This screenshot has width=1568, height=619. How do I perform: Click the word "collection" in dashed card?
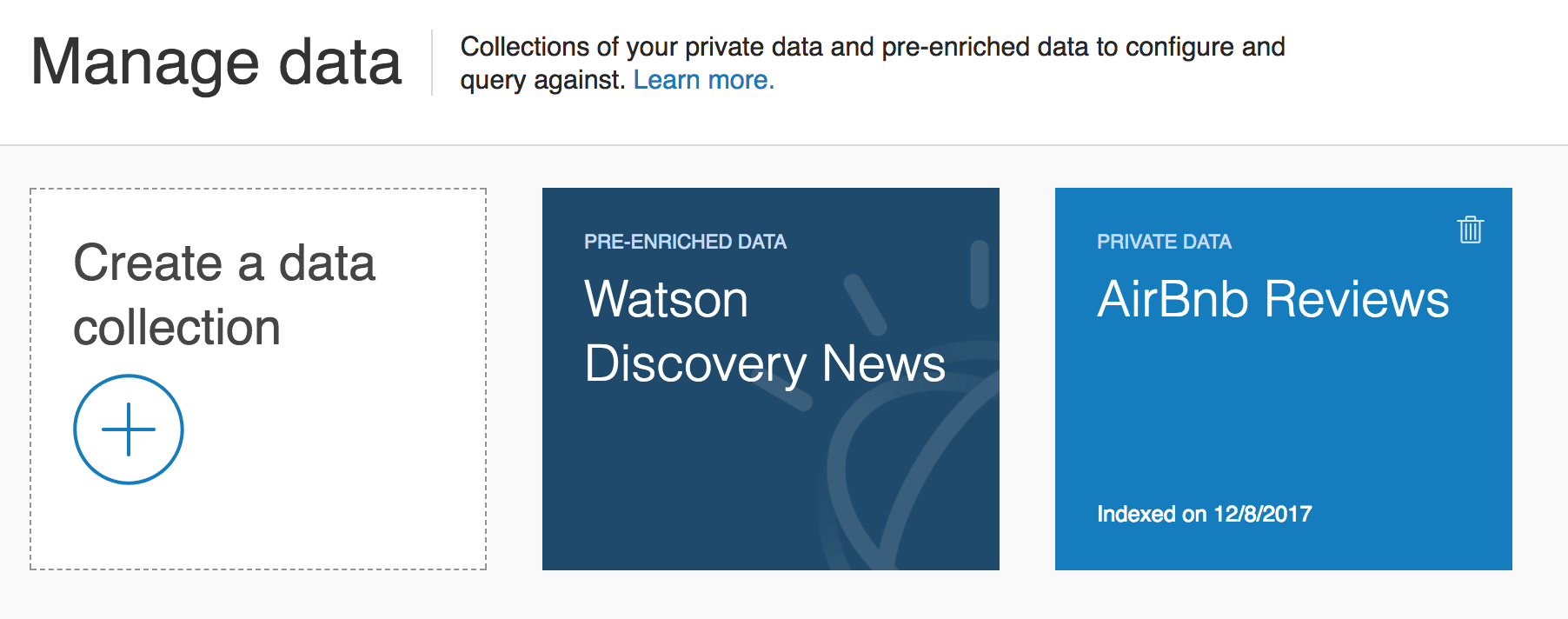coord(176,328)
